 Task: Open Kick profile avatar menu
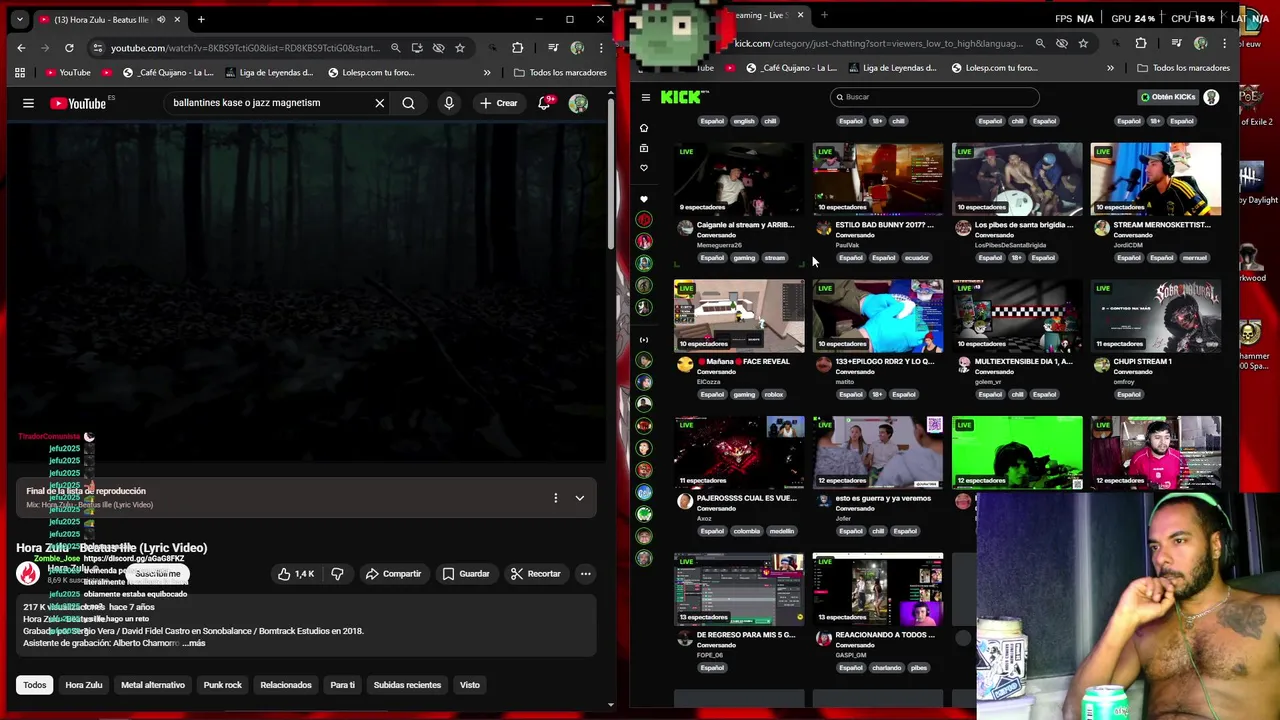coord(1211,97)
